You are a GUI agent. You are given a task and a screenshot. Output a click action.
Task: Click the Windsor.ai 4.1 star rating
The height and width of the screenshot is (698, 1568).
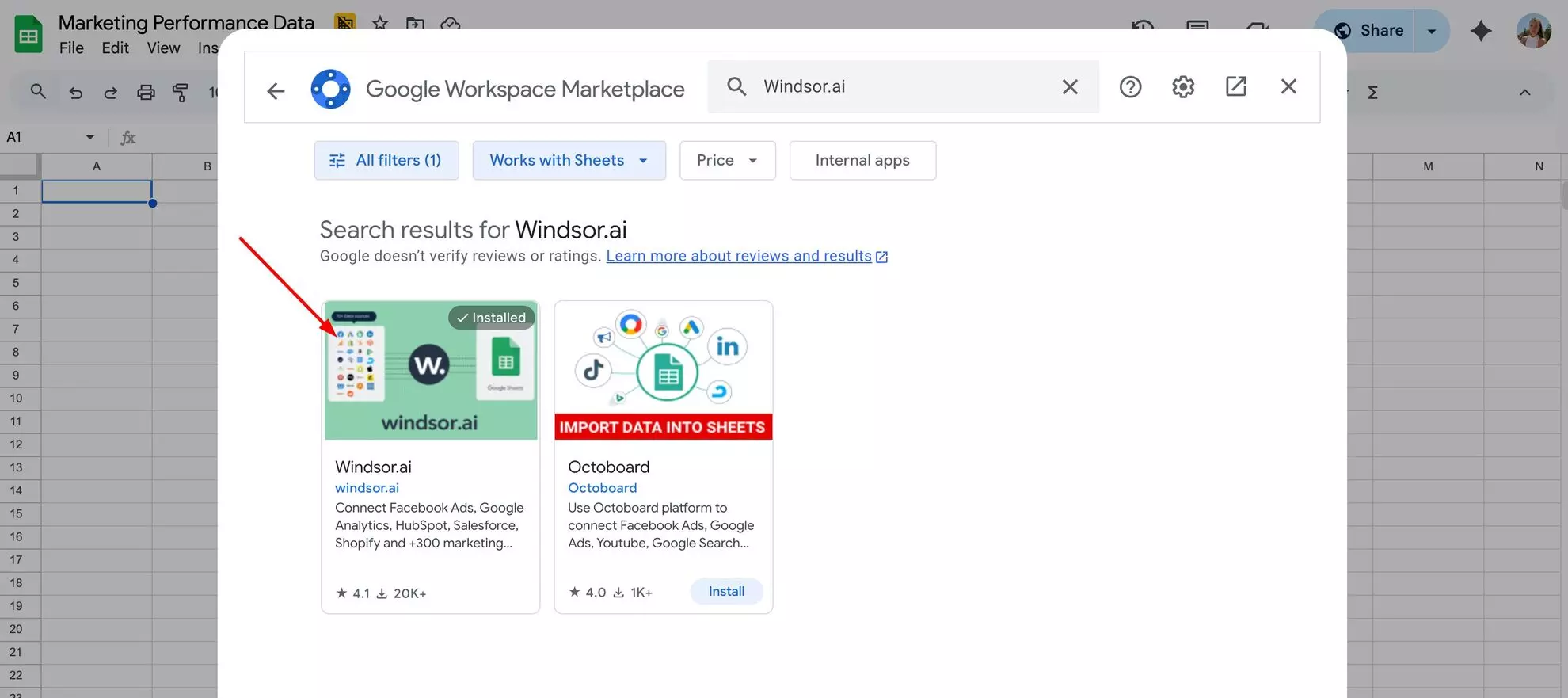[352, 593]
